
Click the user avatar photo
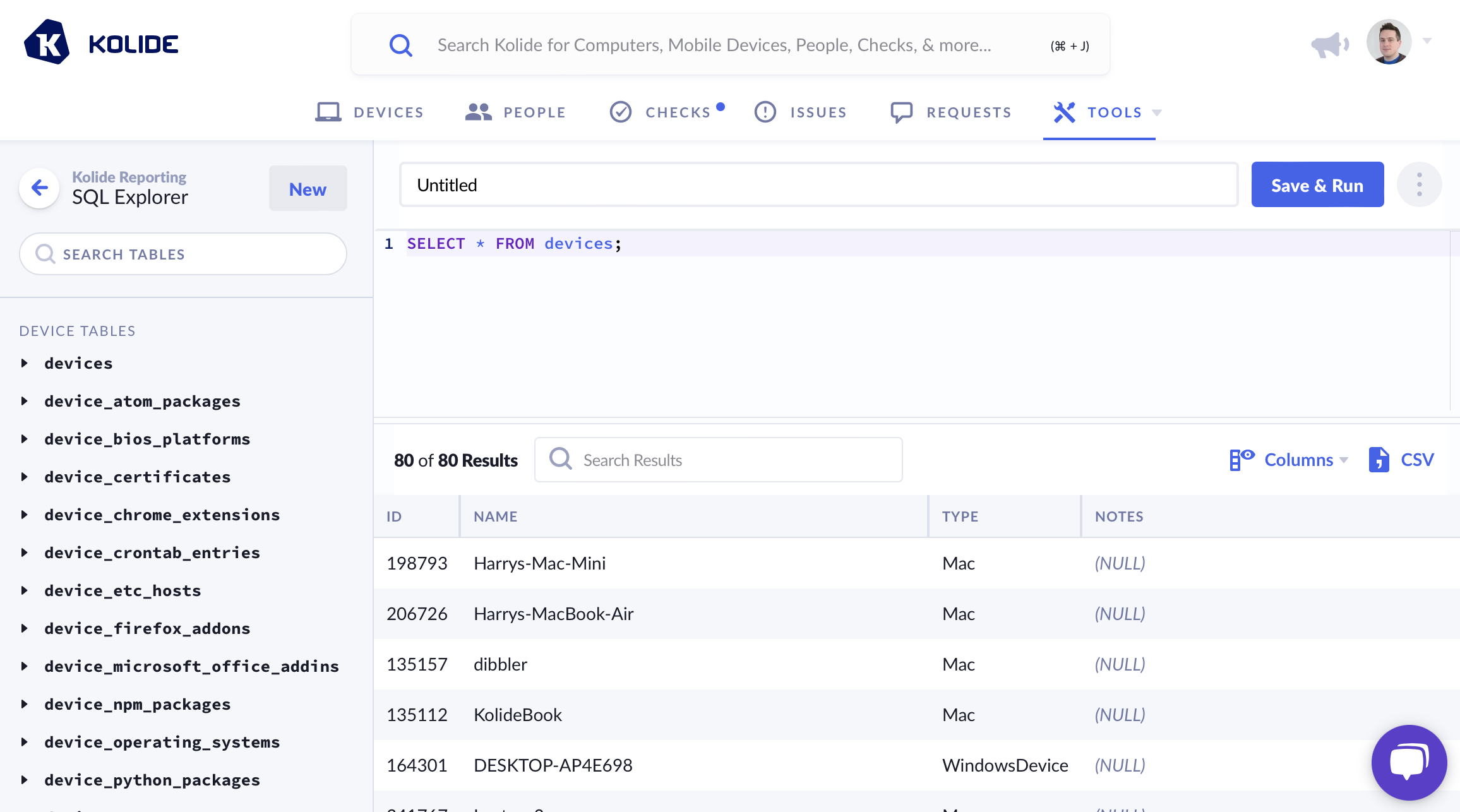(1389, 42)
